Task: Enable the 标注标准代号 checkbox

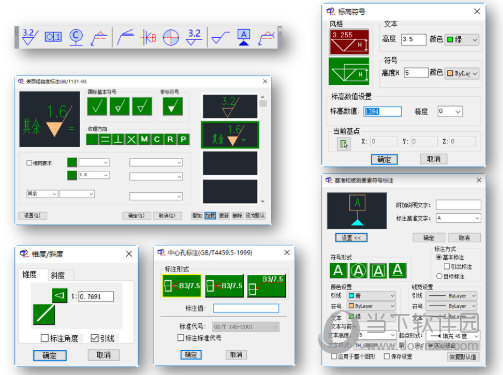Action: pos(180,338)
